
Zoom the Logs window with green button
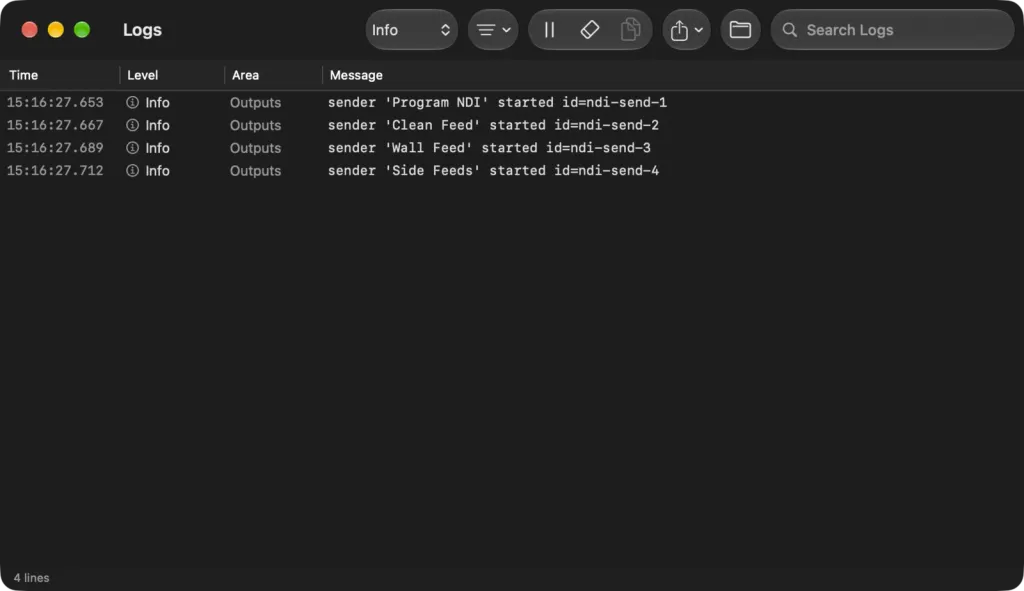point(82,30)
